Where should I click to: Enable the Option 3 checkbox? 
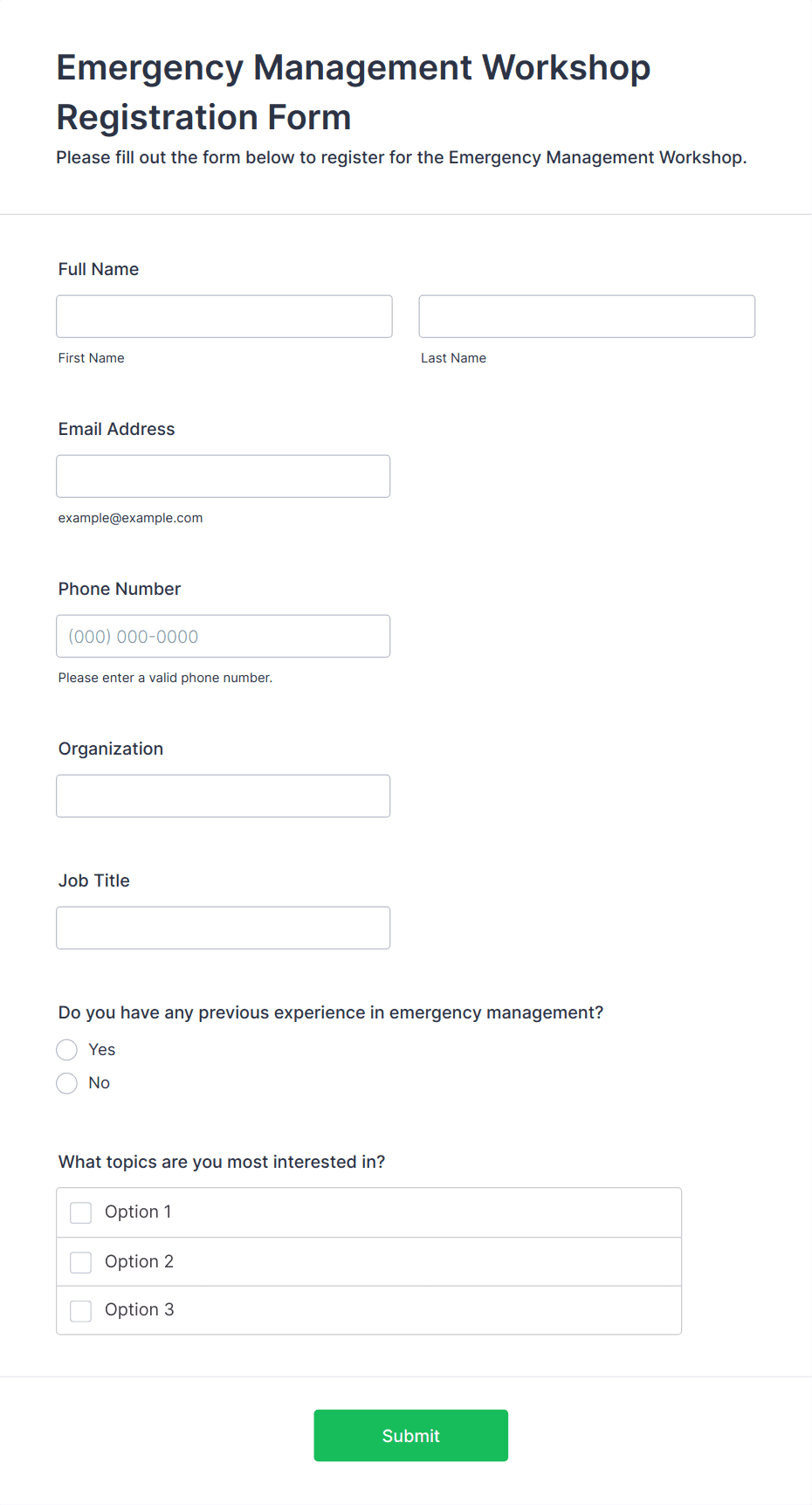pos(81,1310)
